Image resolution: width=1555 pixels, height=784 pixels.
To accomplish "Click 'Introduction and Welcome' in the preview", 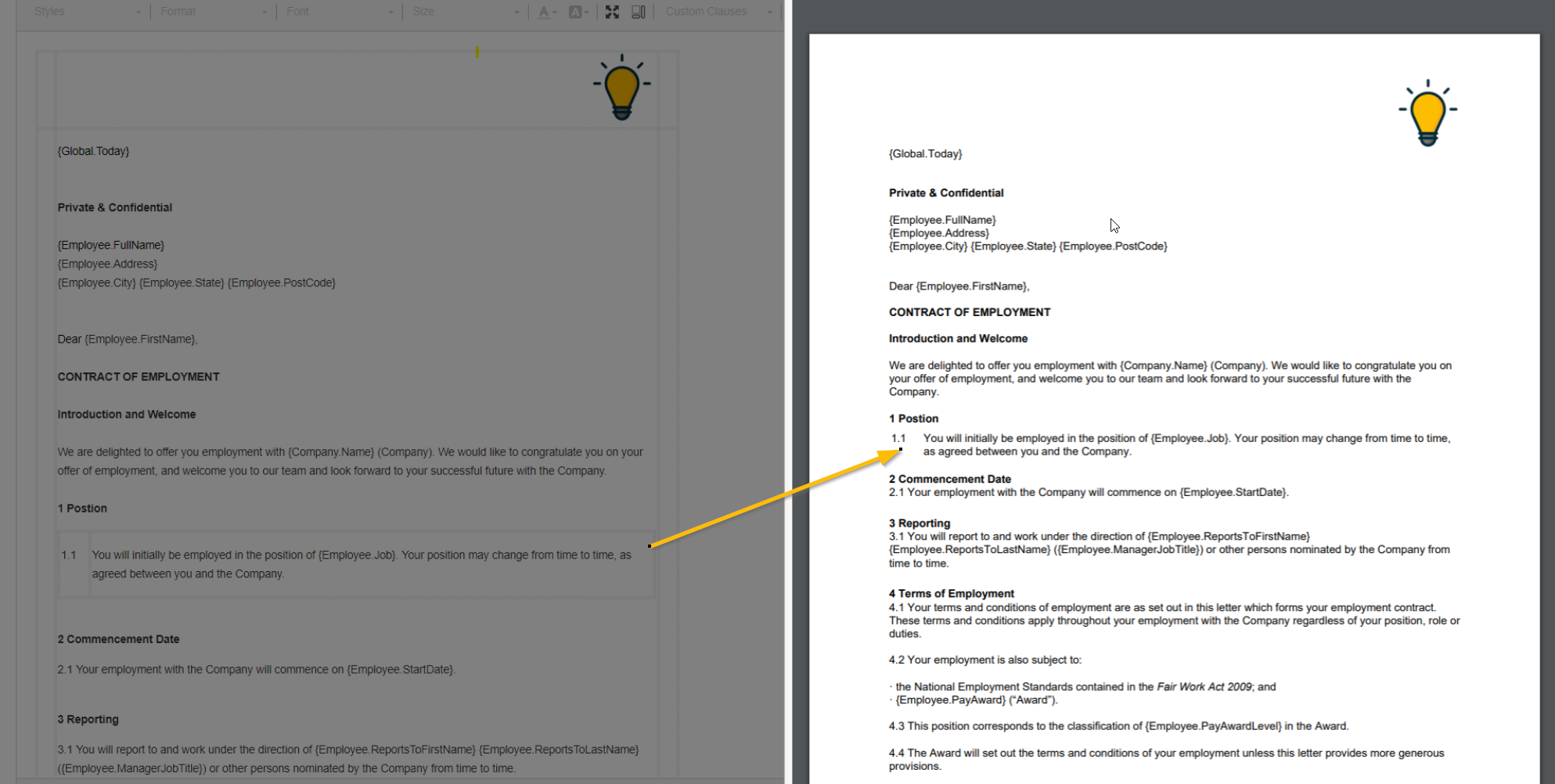I will [x=958, y=339].
